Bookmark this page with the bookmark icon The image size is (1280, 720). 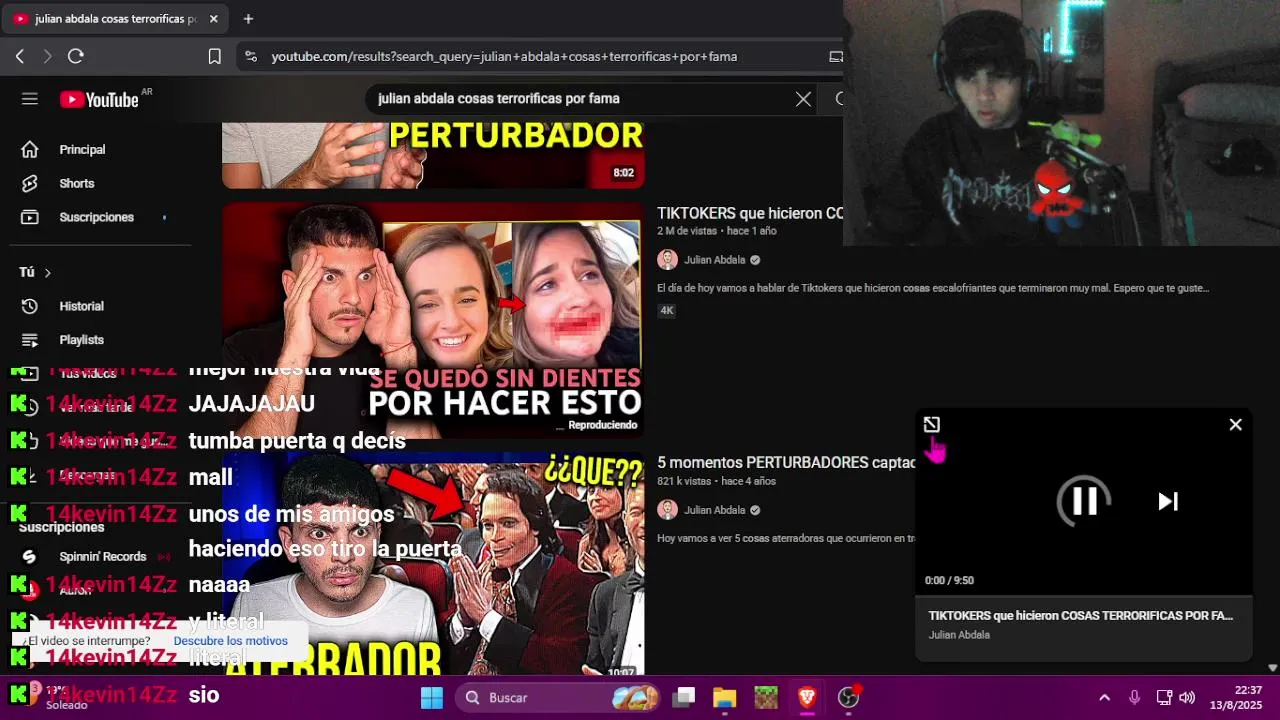pos(214,57)
